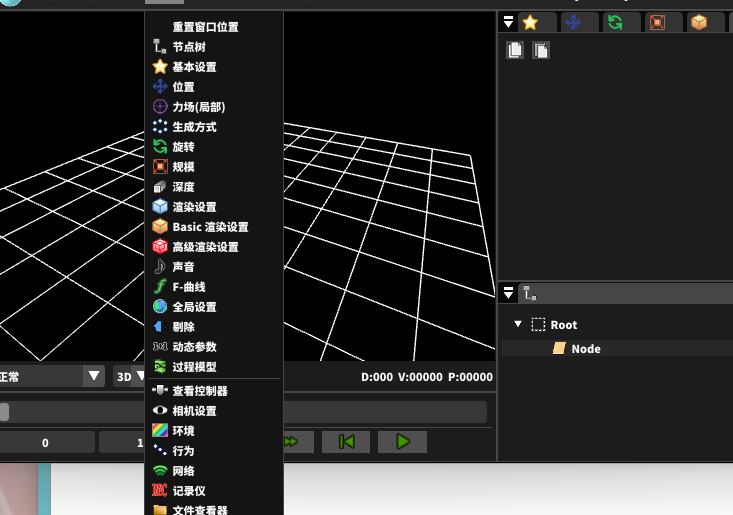Click the green play button
Screen dimensions: 733x515
pos(402,442)
